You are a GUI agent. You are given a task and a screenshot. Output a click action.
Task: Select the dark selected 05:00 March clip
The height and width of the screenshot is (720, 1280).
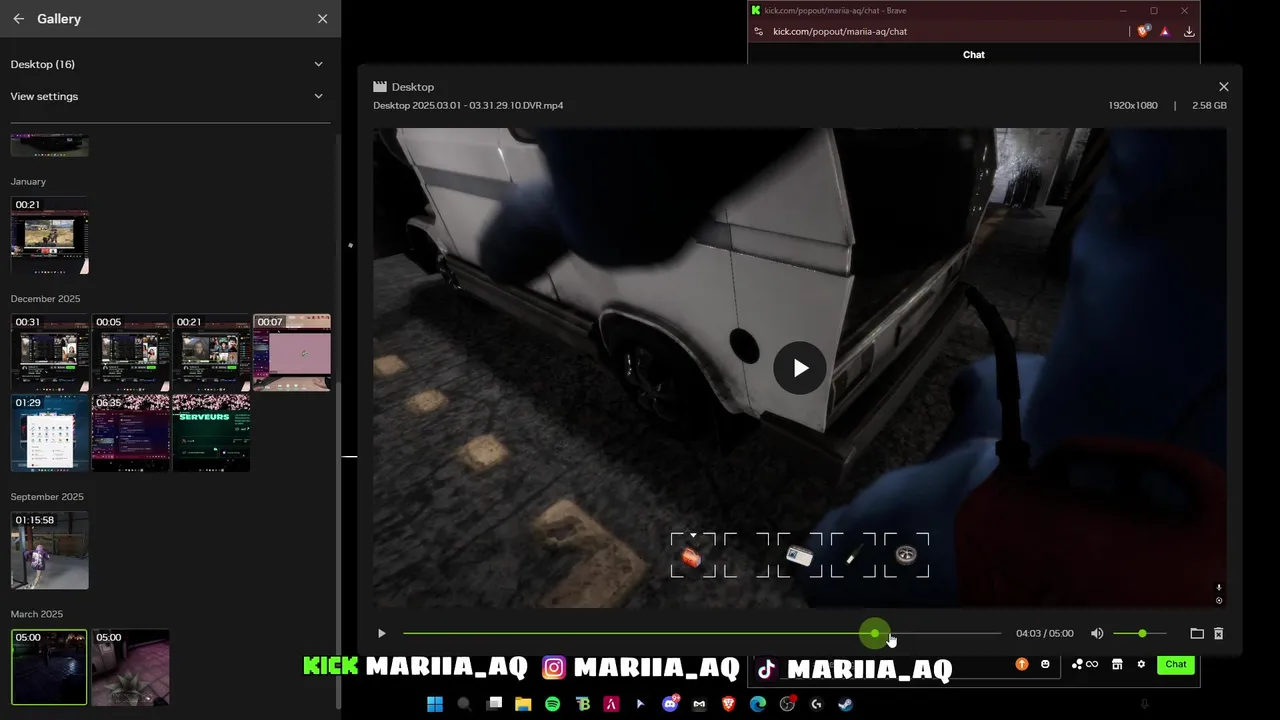[x=50, y=667]
